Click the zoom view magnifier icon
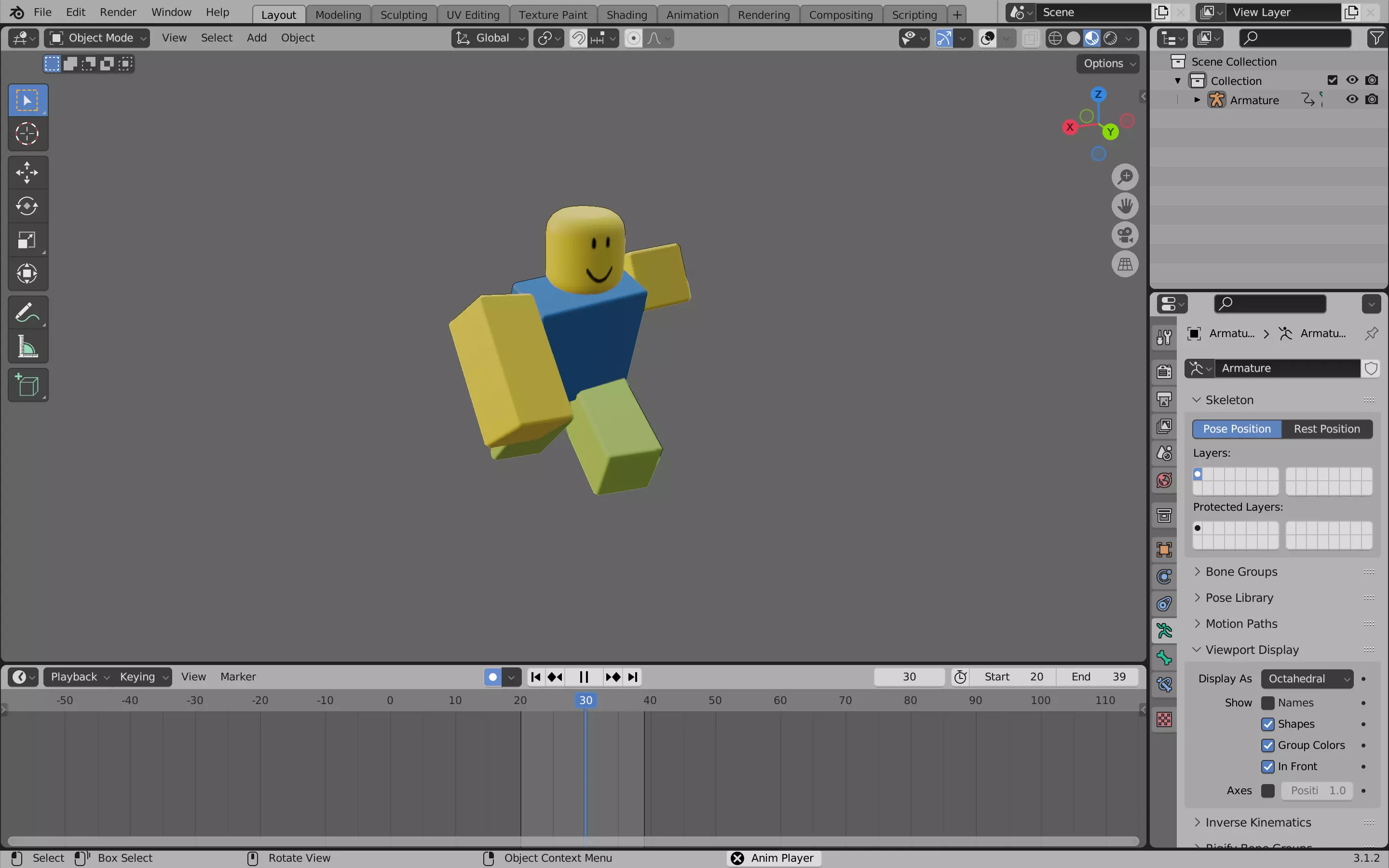1389x868 pixels. 1124,177
